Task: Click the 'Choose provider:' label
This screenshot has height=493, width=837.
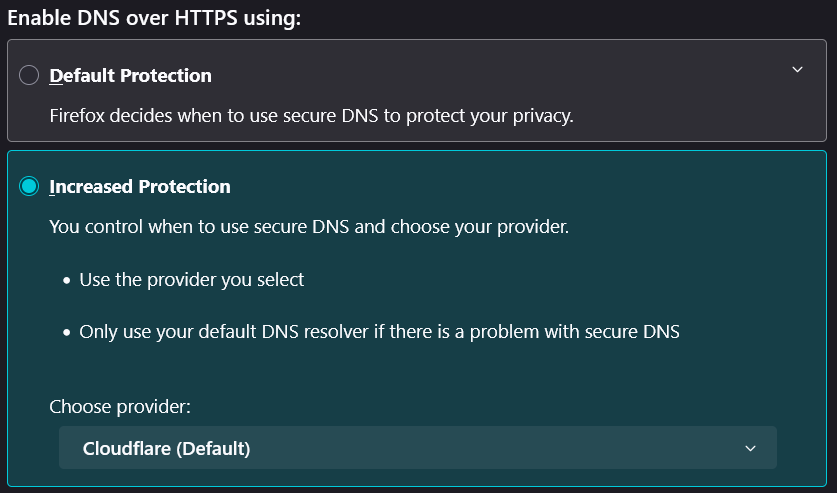Action: point(119,407)
